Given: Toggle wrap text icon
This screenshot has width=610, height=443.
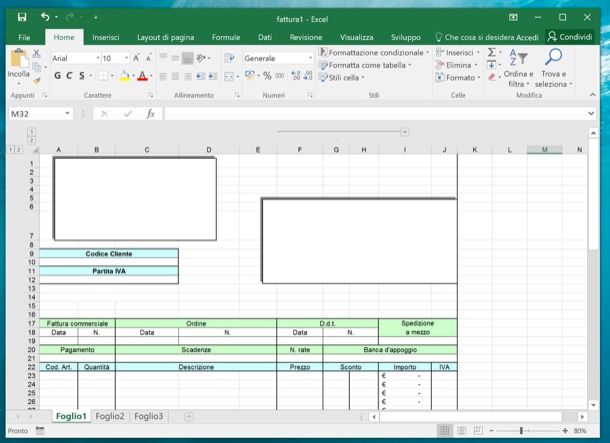Looking at the screenshot, I should [229, 58].
